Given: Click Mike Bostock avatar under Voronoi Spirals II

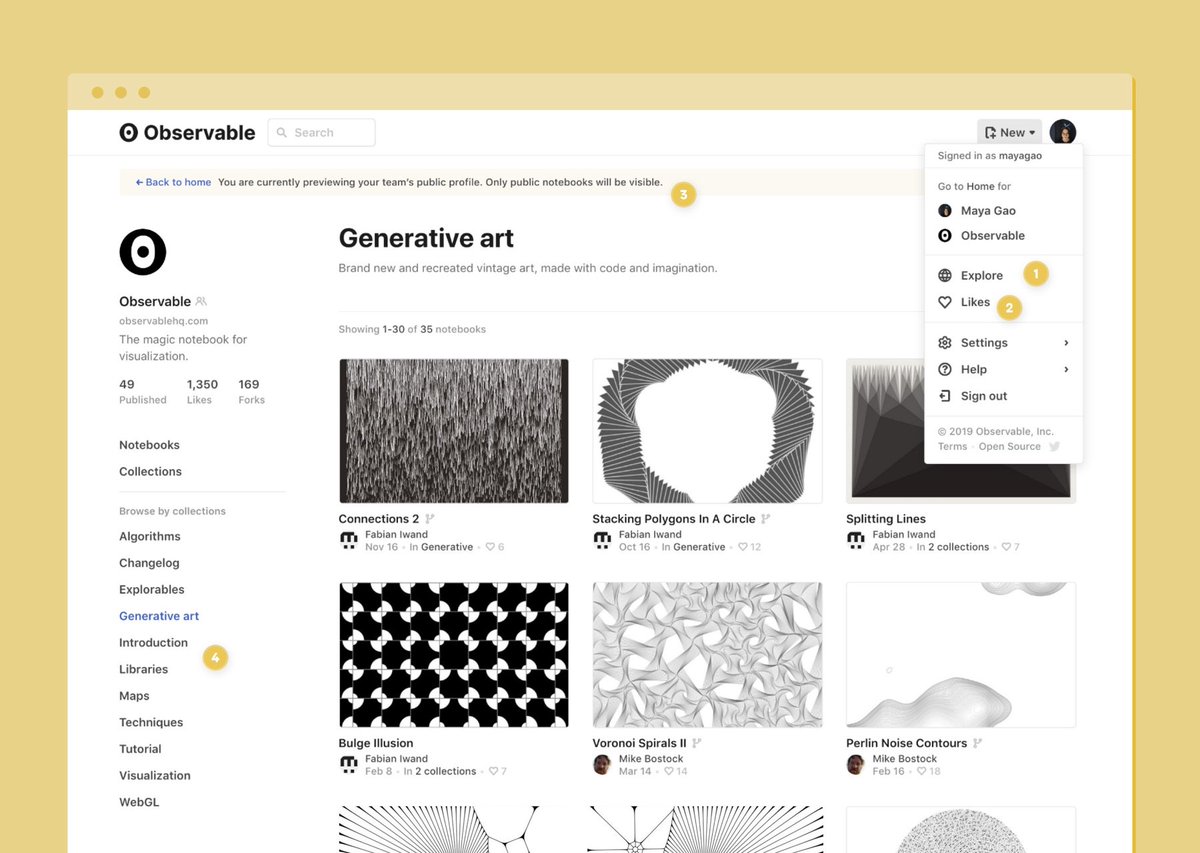Looking at the screenshot, I should (x=602, y=764).
